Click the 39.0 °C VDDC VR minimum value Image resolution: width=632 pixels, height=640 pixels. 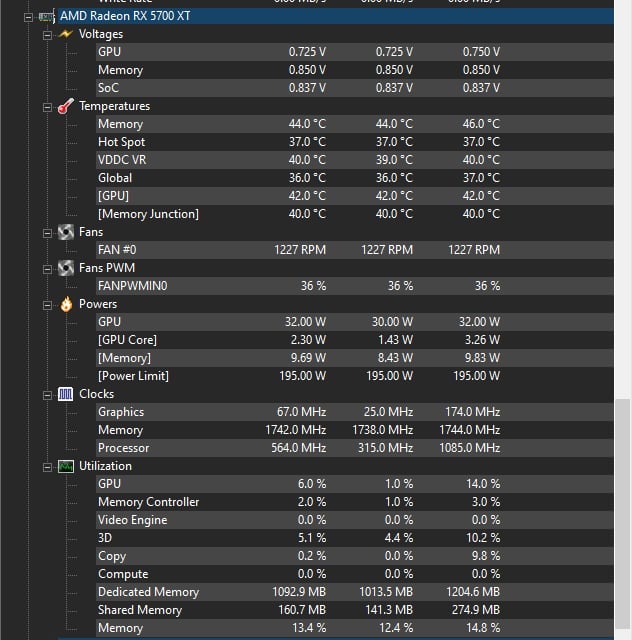tap(394, 160)
